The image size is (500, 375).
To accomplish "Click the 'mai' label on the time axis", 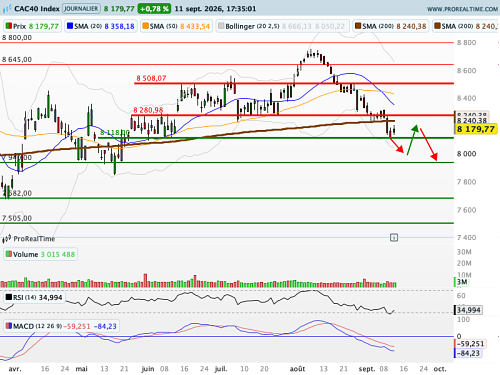I will tap(81, 369).
